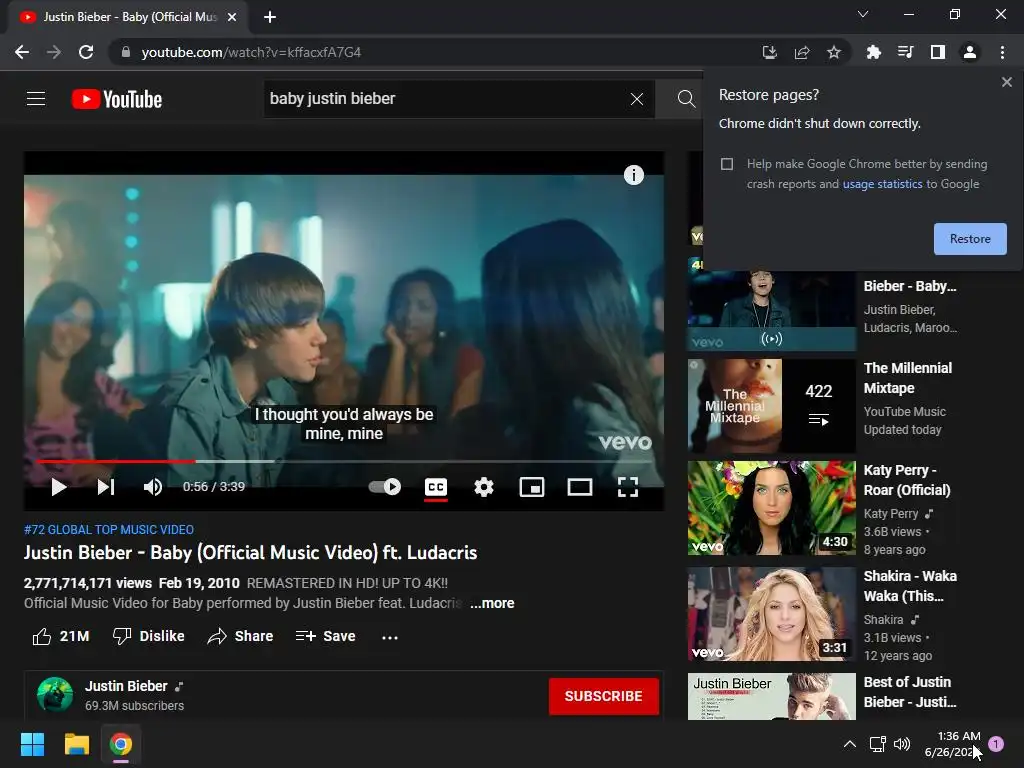Screen dimensions: 1024x768
Task: Close the Justin Bieber - Baby tab
Action: [232, 17]
